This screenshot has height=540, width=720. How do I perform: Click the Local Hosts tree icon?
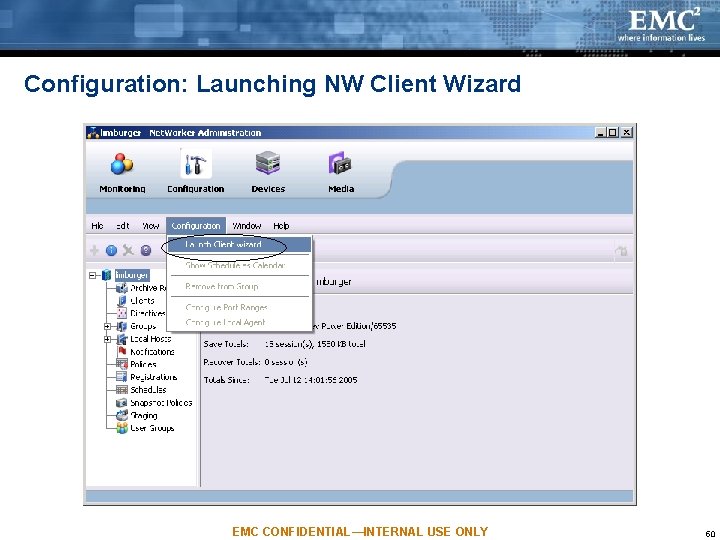point(122,339)
